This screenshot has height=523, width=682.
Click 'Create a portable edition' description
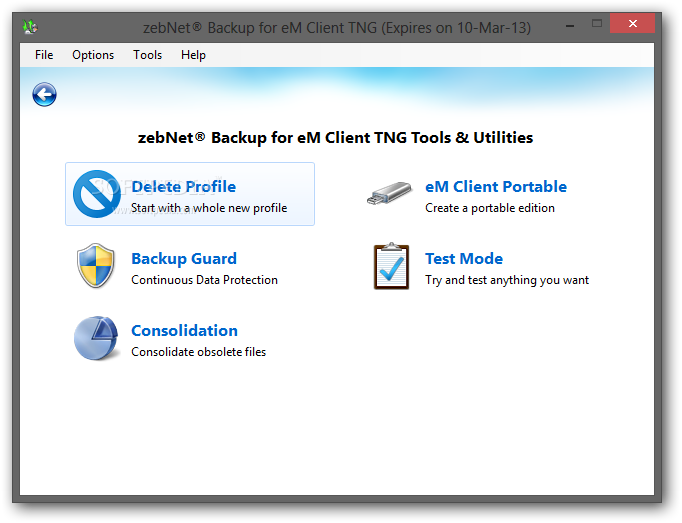[x=490, y=208]
